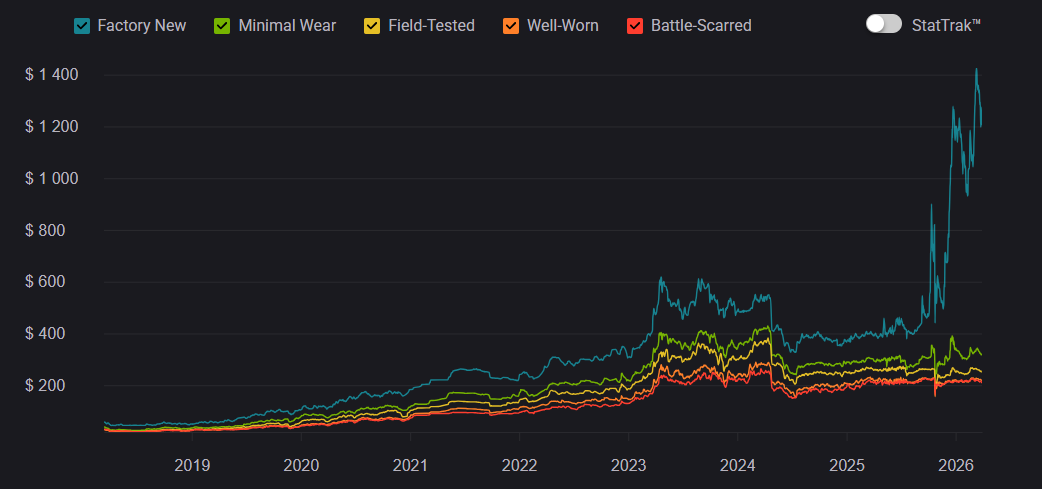
Task: Uncheck the Factory New checkbox
Action: 82,25
